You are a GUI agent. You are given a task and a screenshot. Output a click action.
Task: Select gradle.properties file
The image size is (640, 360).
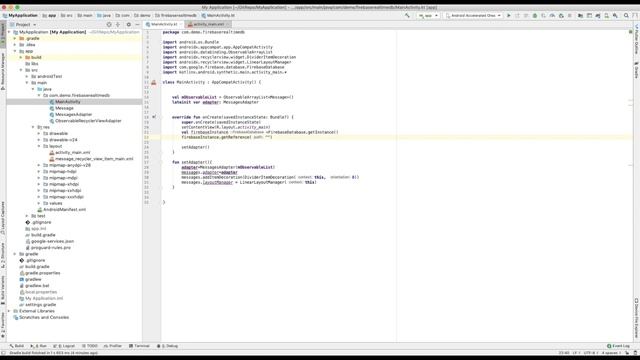40,273
